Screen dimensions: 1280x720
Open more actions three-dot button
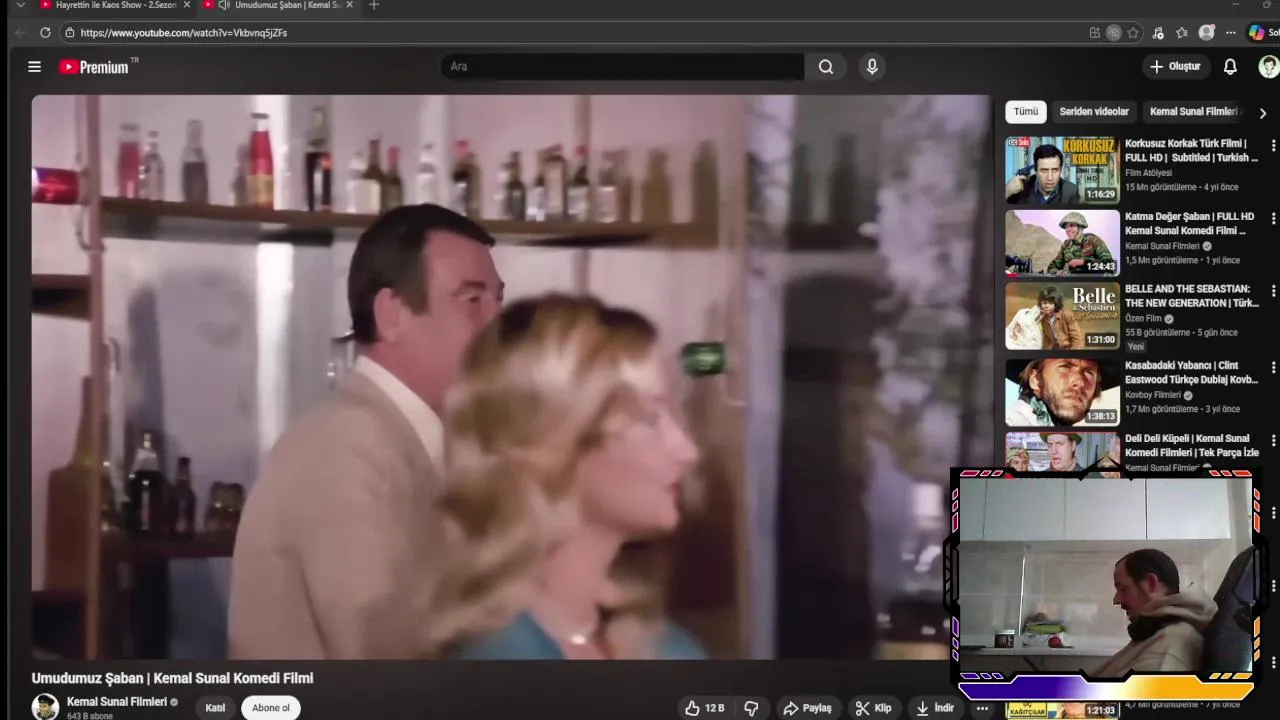982,708
